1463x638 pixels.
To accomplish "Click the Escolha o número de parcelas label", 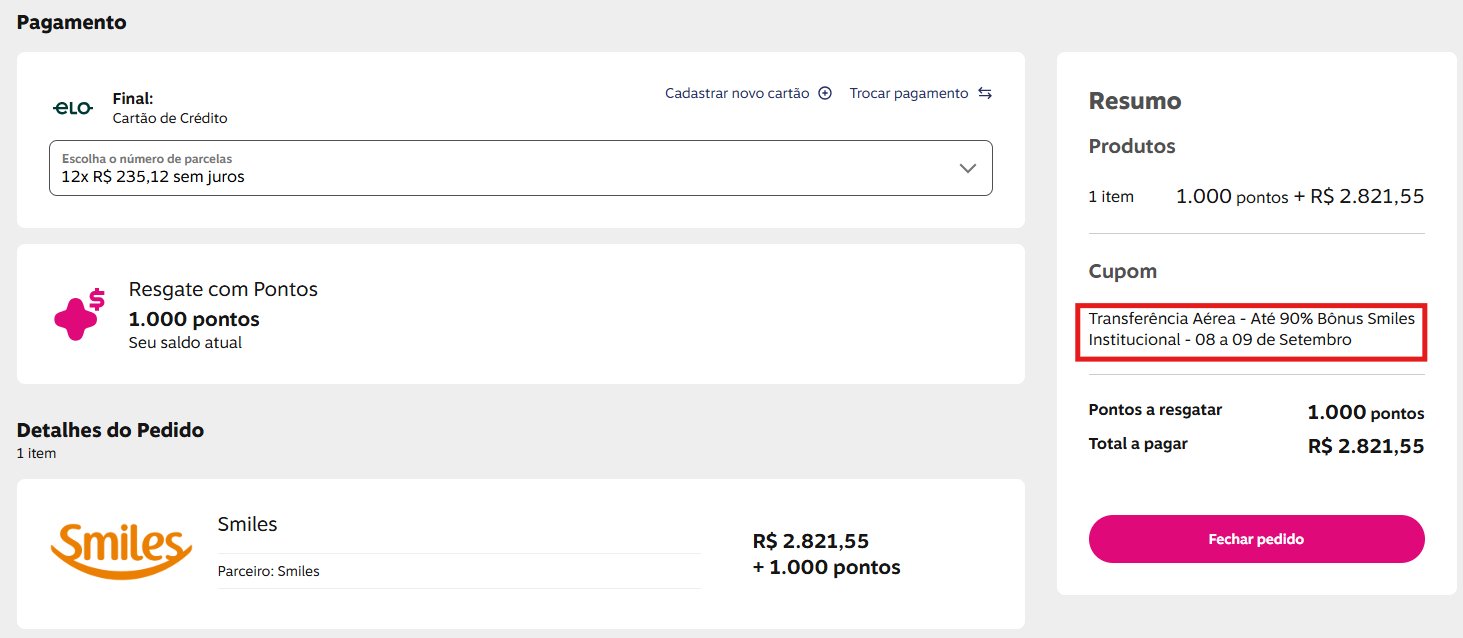I will point(147,159).
